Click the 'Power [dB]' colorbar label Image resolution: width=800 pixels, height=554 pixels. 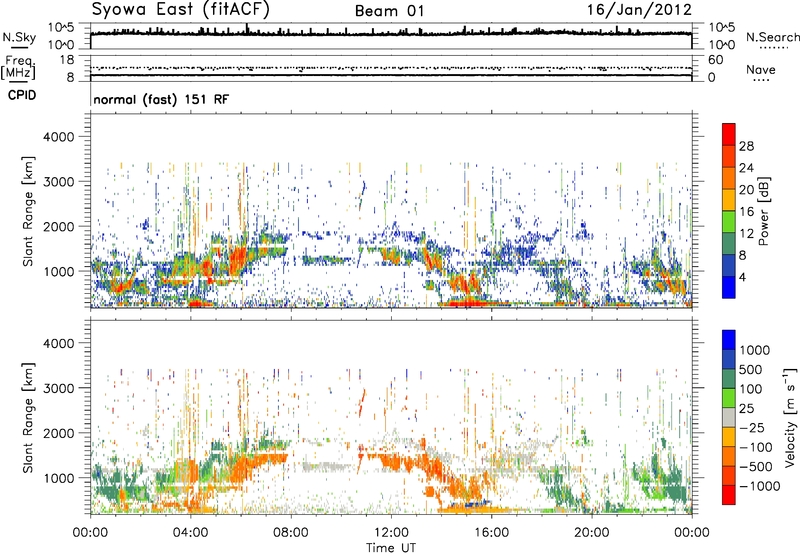(x=764, y=211)
